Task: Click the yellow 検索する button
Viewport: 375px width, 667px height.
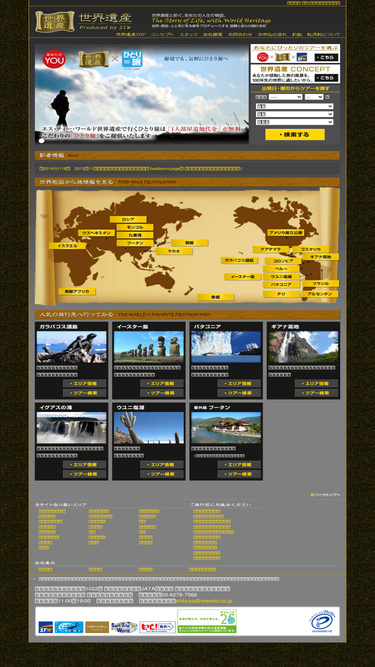Action: tap(295, 134)
